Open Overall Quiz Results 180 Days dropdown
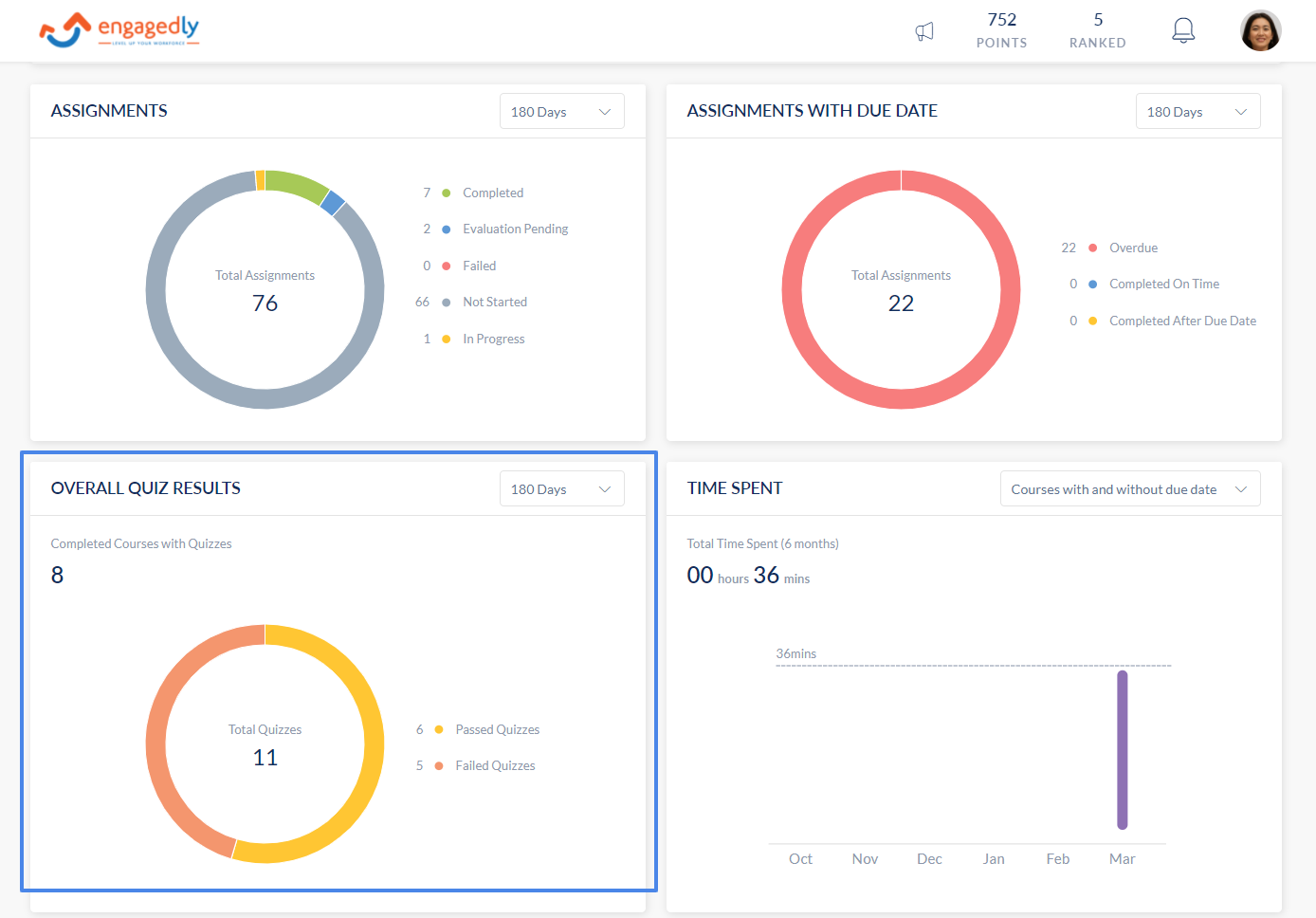This screenshot has height=918, width=1316. 561,488
